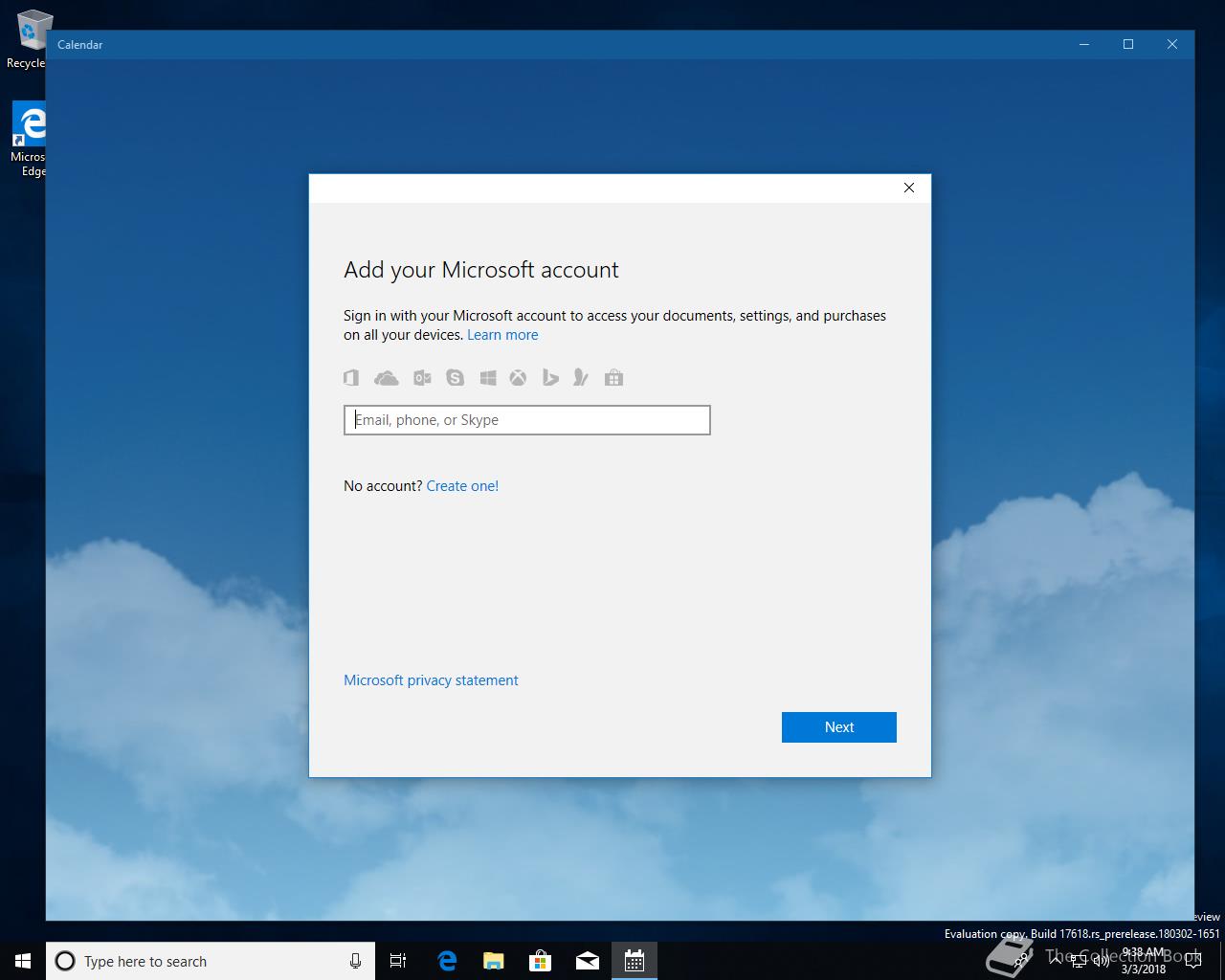
Task: Click the No account? text
Action: [x=383, y=486]
